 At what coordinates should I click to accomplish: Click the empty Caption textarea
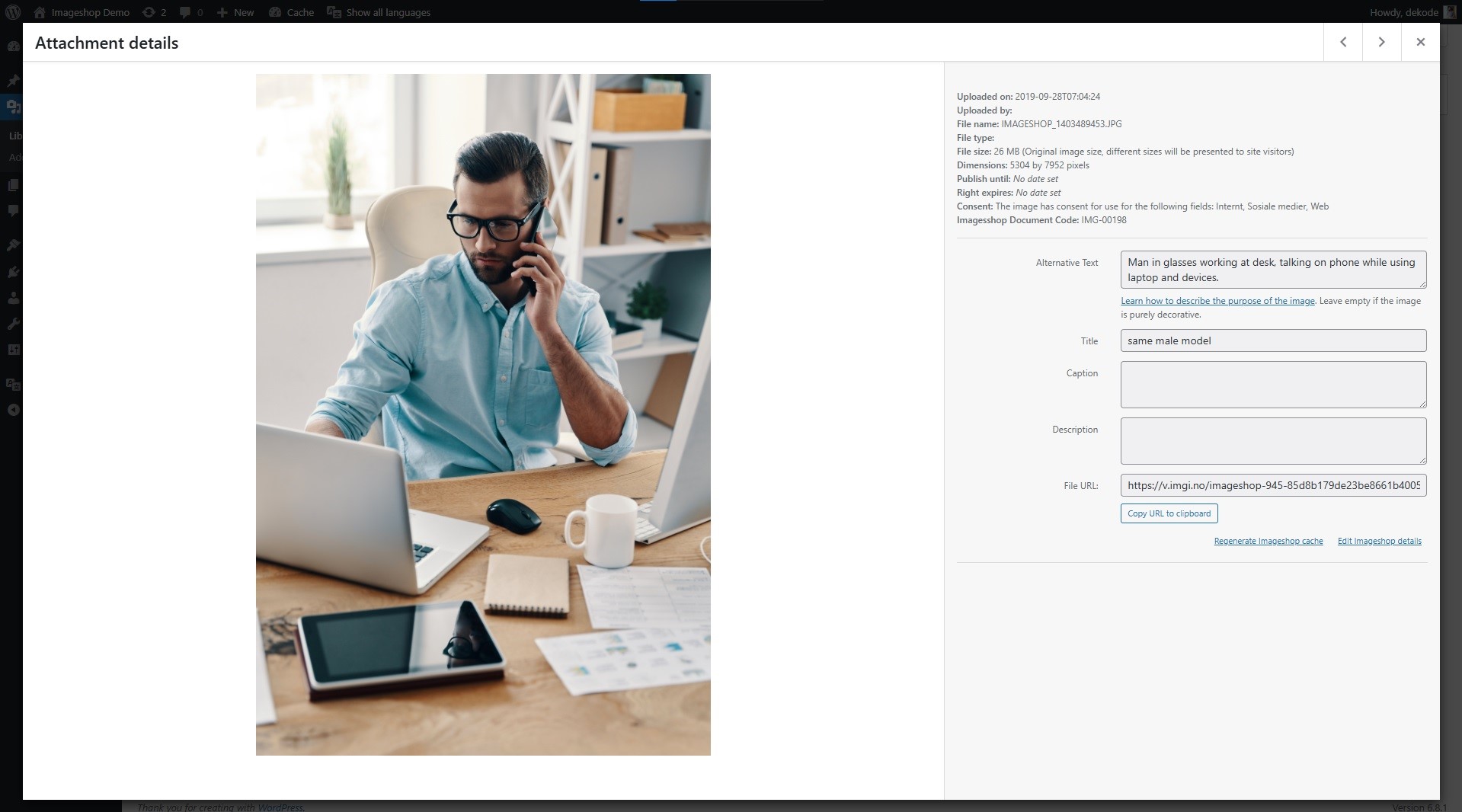1273,385
